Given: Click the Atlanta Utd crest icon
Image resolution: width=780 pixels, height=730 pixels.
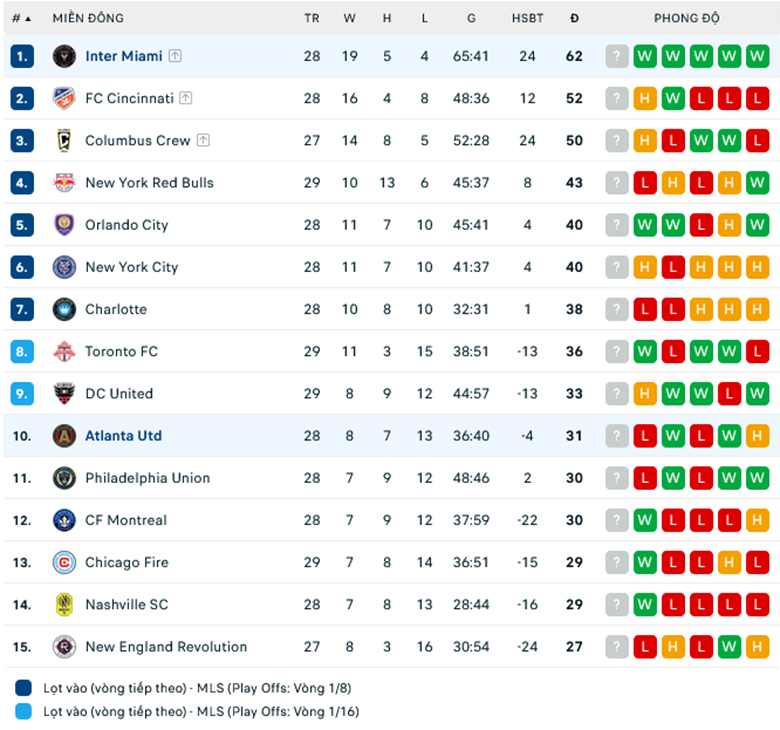Looking at the screenshot, I should (64, 436).
